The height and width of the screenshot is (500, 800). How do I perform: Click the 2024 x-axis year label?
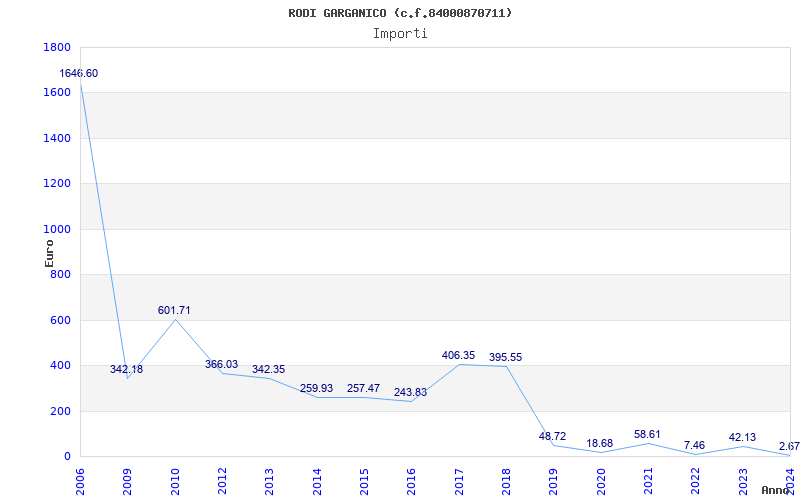[x=790, y=482]
